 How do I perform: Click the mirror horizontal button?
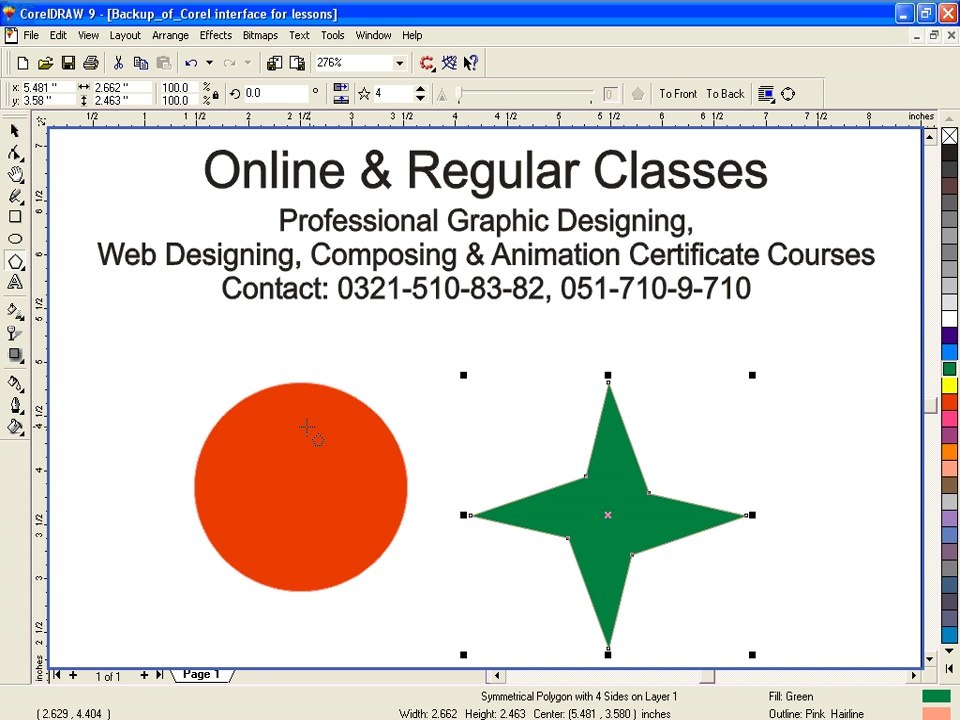341,88
